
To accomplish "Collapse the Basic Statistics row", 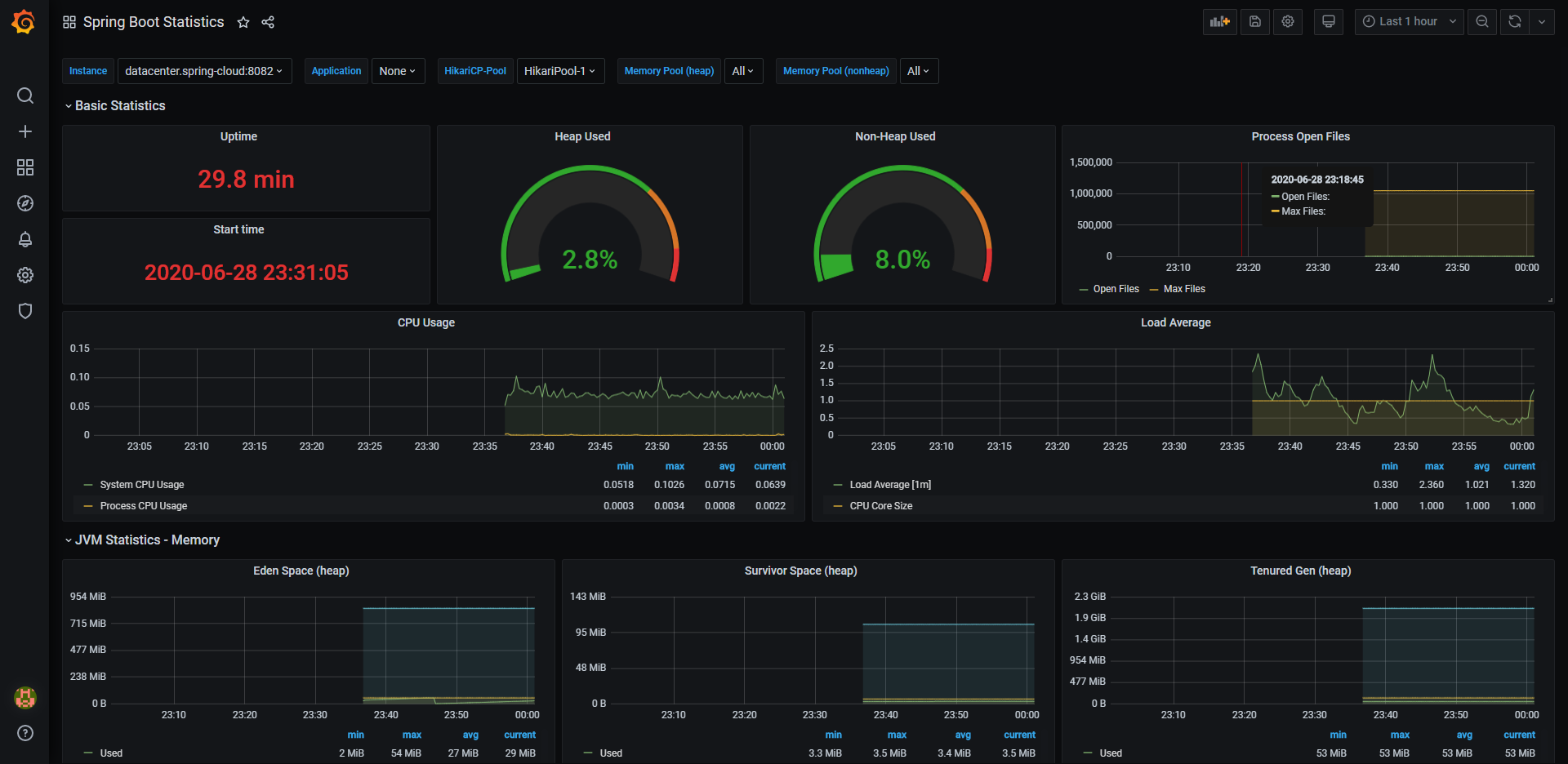I will 119,106.
